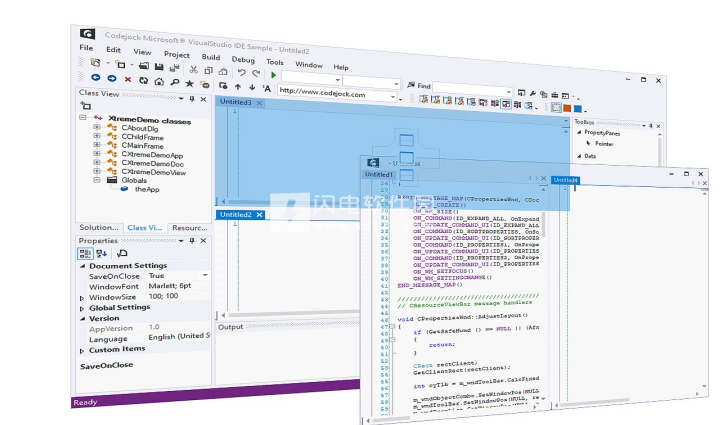Expand the CAboutDlg class node
720x425 pixels.
[x=96, y=127]
